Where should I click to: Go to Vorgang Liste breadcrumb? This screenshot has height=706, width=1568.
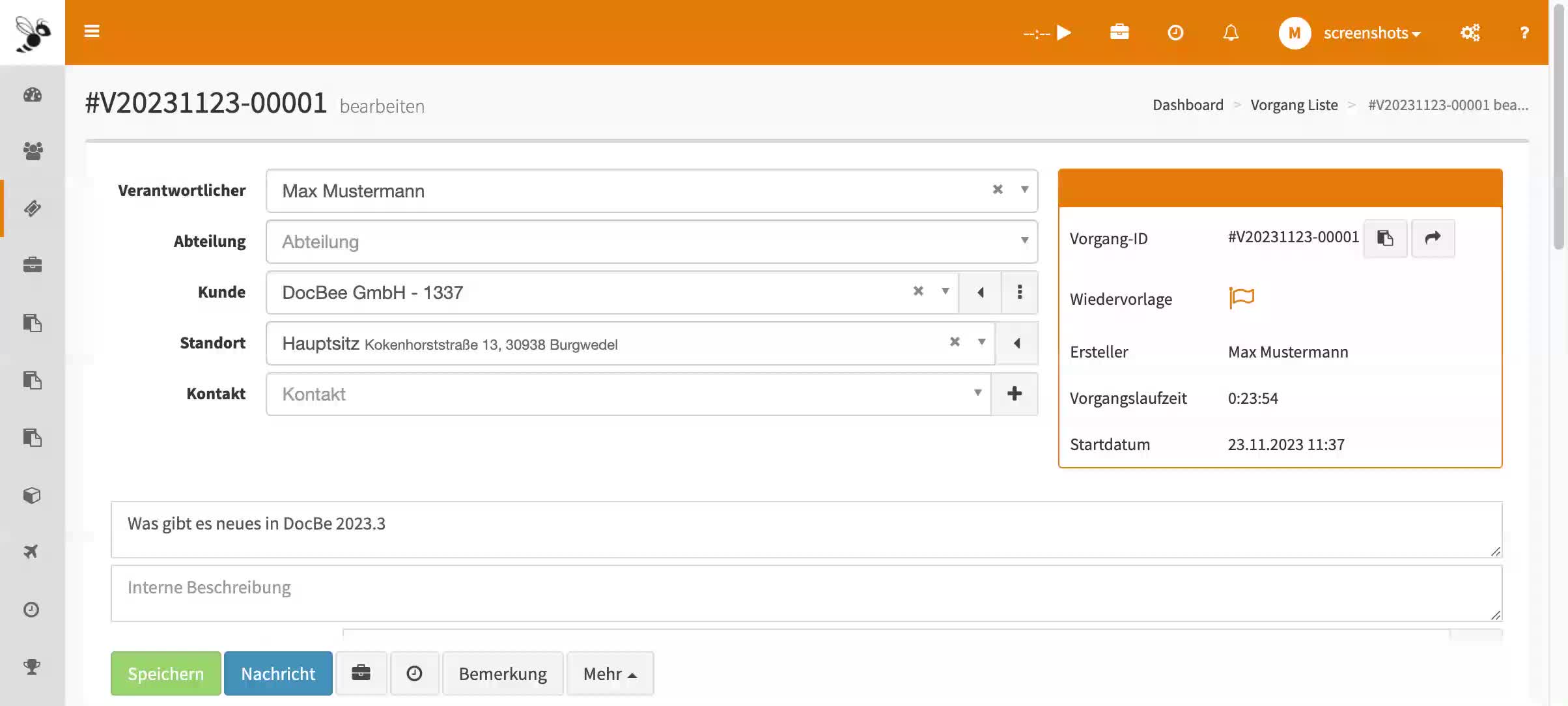pyautogui.click(x=1293, y=105)
